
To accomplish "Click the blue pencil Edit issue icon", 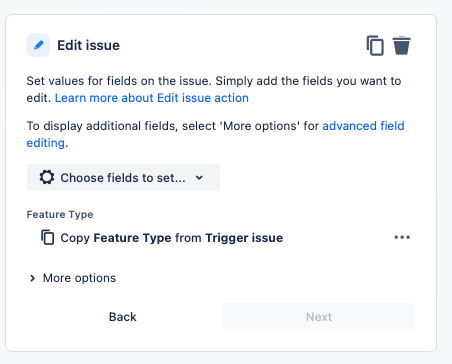I will (38, 45).
